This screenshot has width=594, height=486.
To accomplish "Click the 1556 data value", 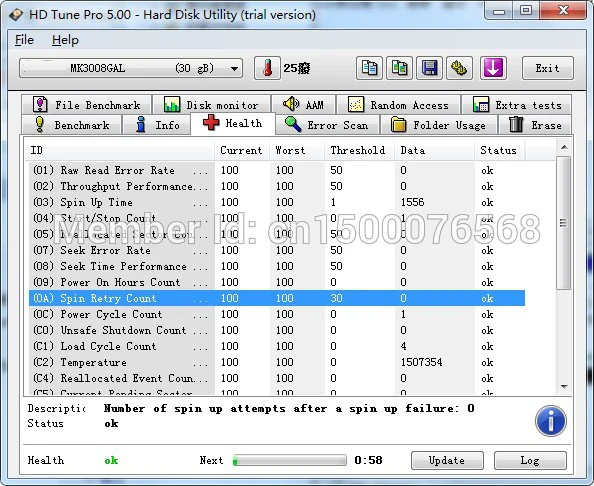I will [x=413, y=202].
